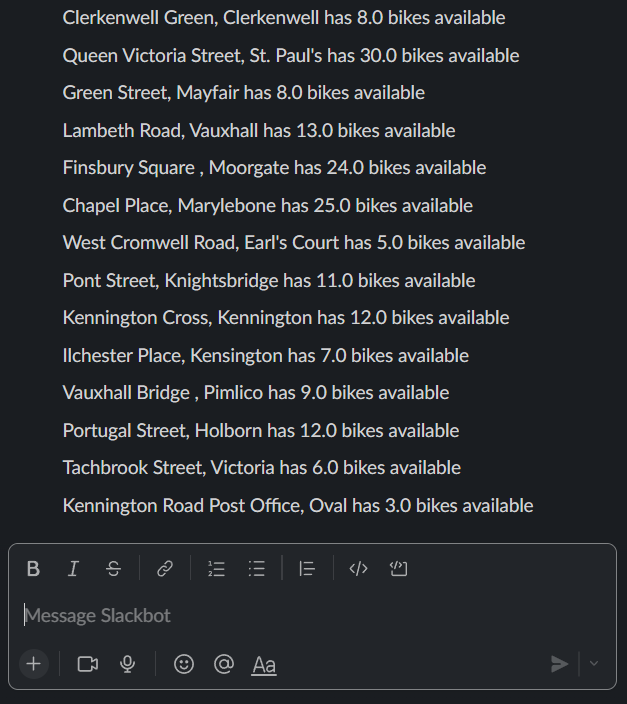The image size is (627, 704).
Task: Toggle strikethrough formatting
Action: (113, 568)
